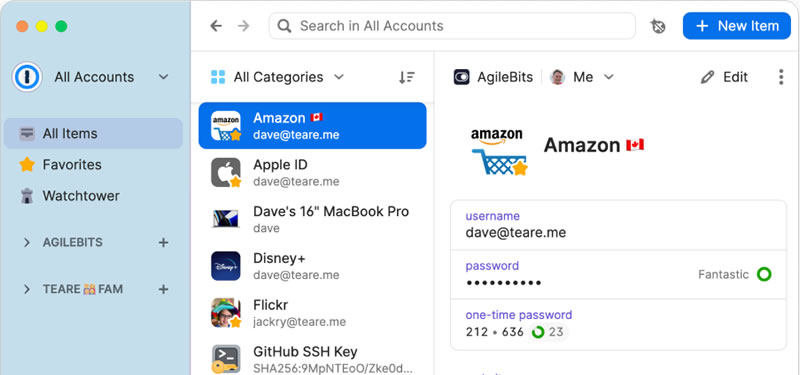Click the magnifying glass search icon
This screenshot has height=375, width=800.
pos(284,26)
